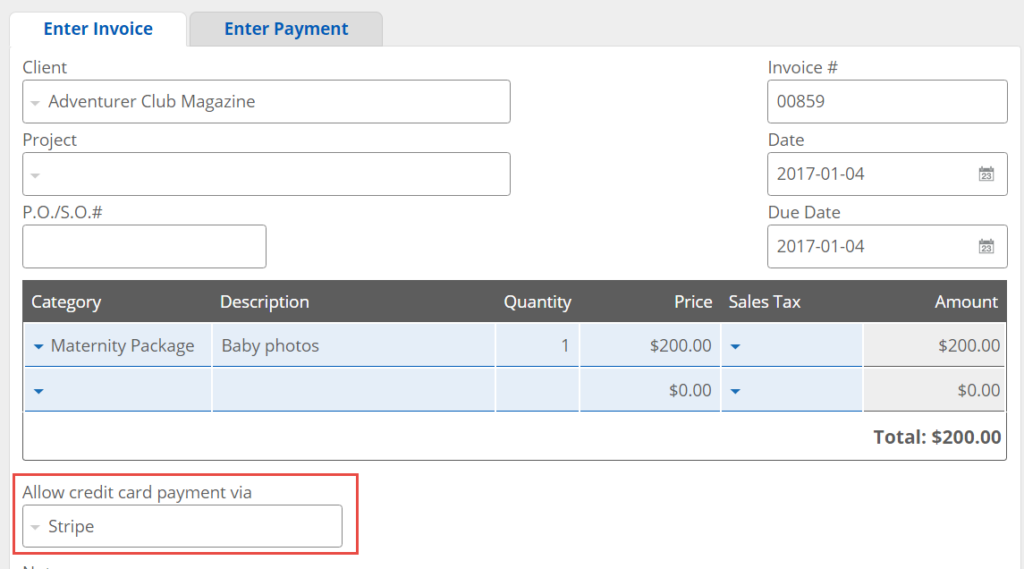1024x569 pixels.
Task: Switch to the Enter Payment tab
Action: click(x=286, y=29)
